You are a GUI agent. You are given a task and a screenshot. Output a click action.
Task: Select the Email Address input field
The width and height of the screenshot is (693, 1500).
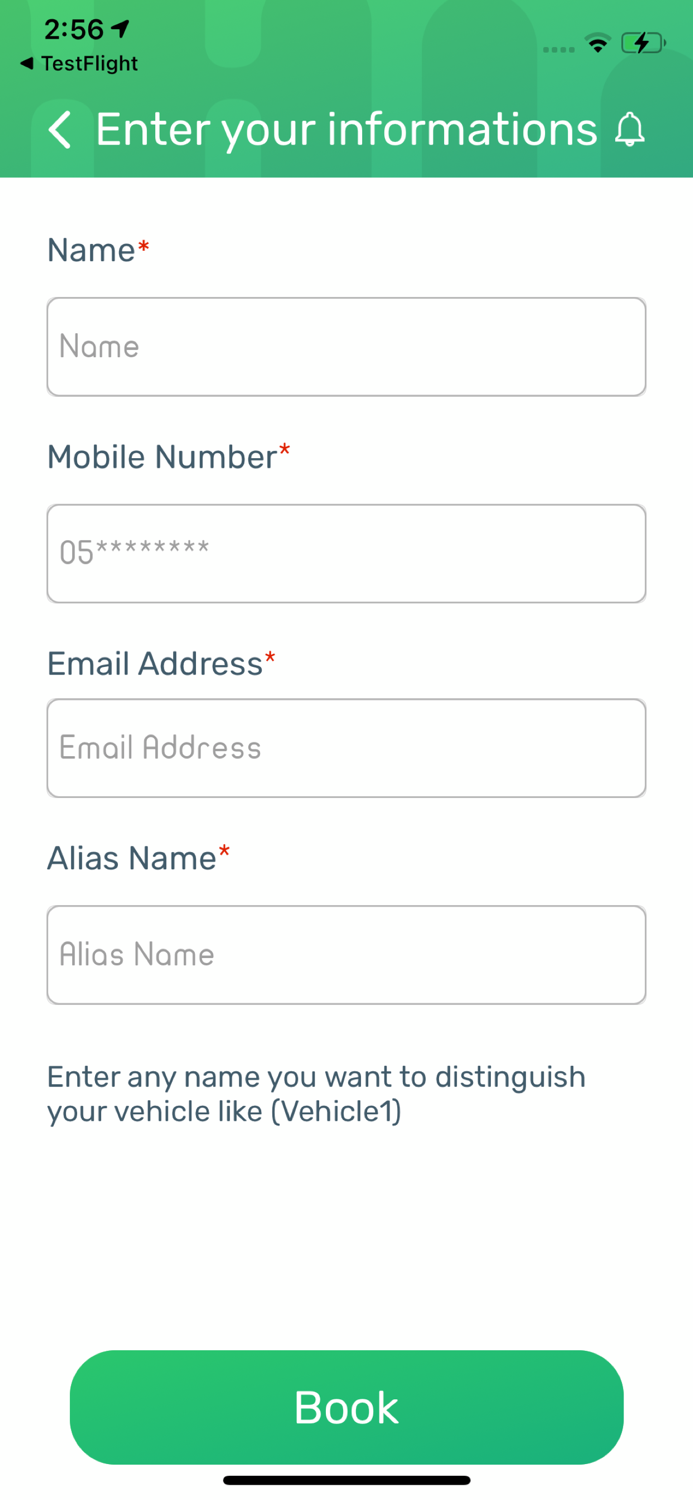[346, 748]
